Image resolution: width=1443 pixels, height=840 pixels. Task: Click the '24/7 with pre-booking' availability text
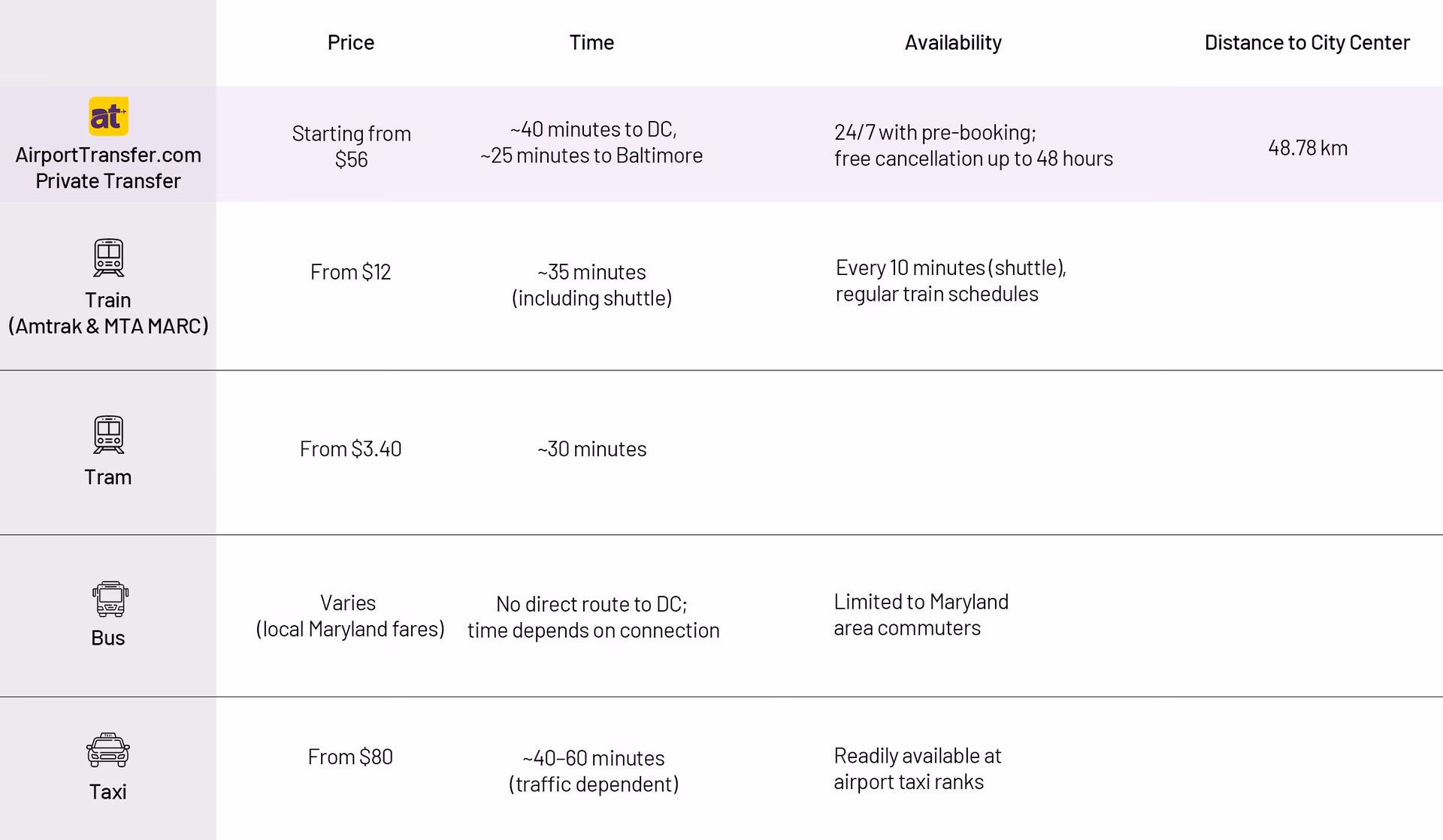coord(935,133)
